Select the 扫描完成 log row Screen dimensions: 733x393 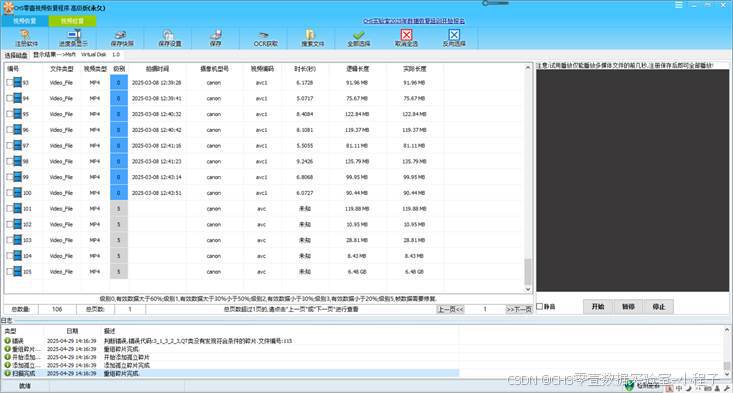(231, 373)
